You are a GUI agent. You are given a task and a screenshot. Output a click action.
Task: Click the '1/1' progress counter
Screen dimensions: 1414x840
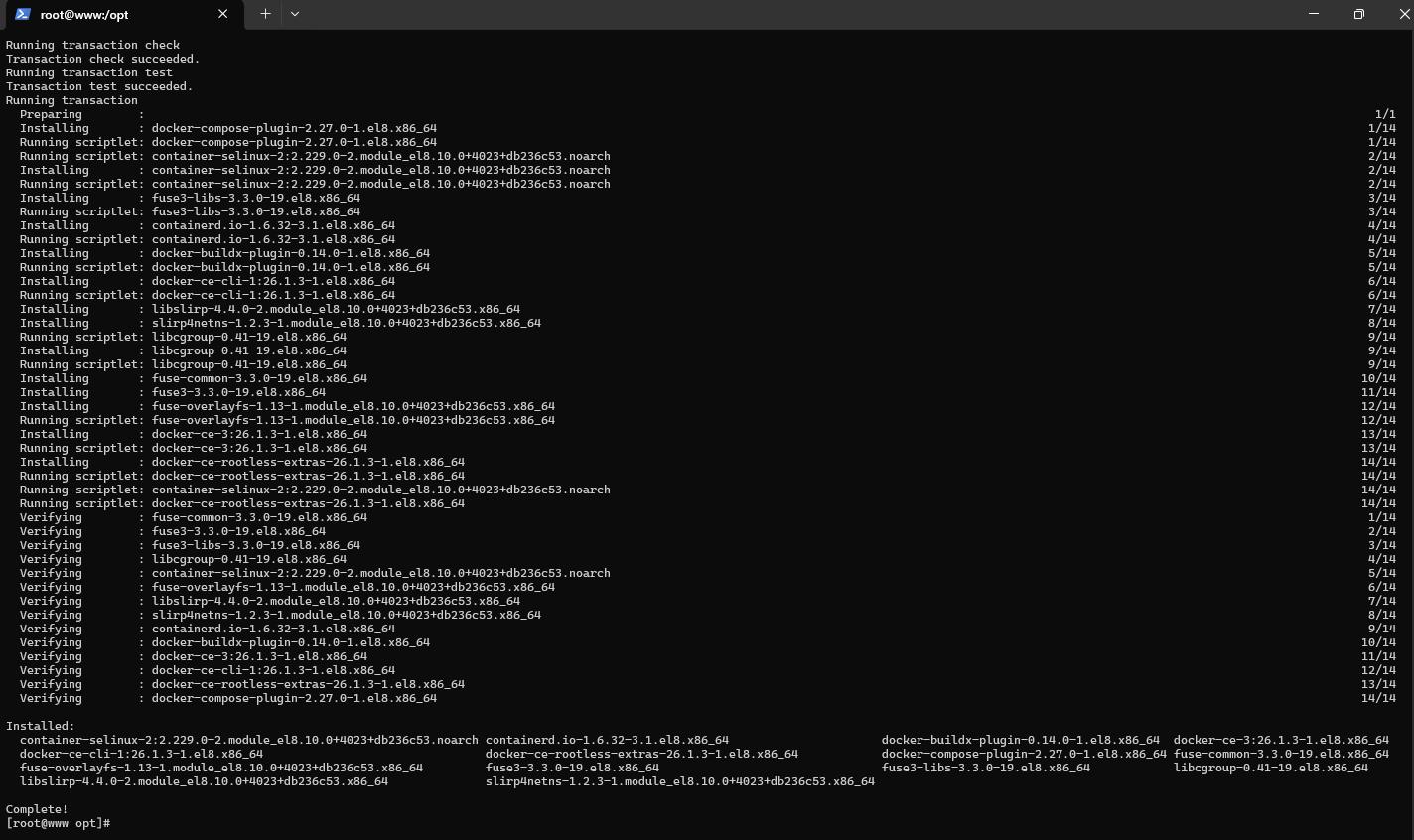click(x=1385, y=114)
